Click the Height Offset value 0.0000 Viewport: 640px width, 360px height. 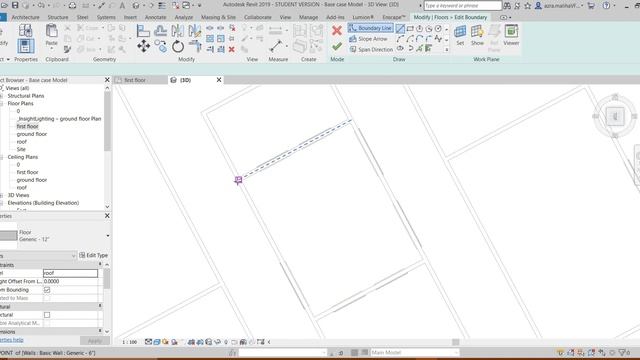tap(70, 281)
